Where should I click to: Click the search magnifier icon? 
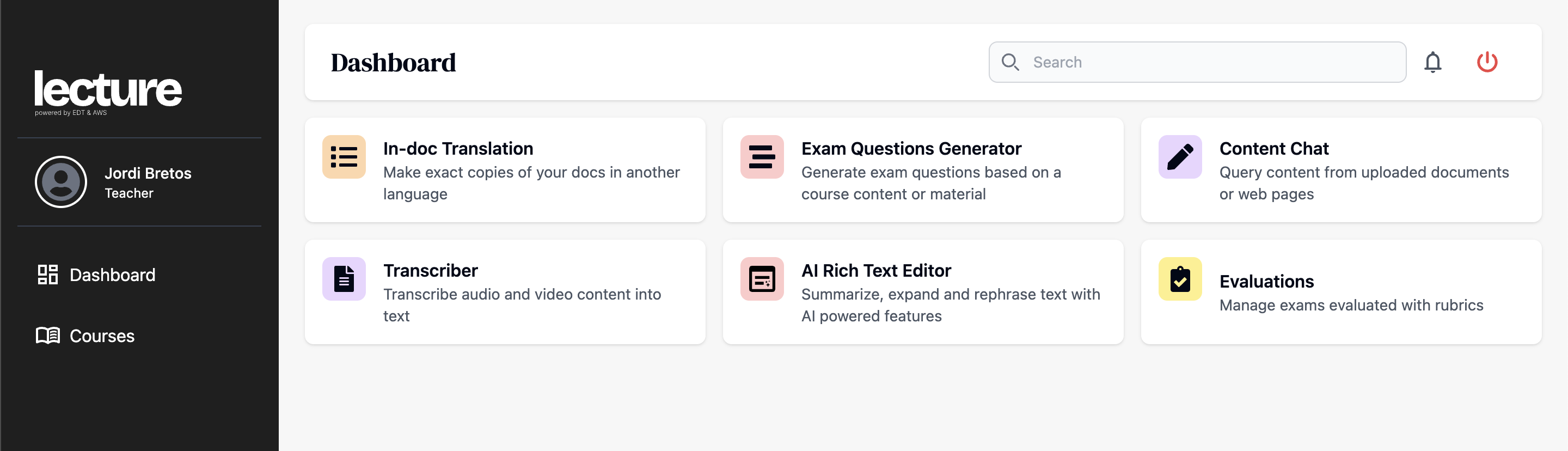point(1010,62)
